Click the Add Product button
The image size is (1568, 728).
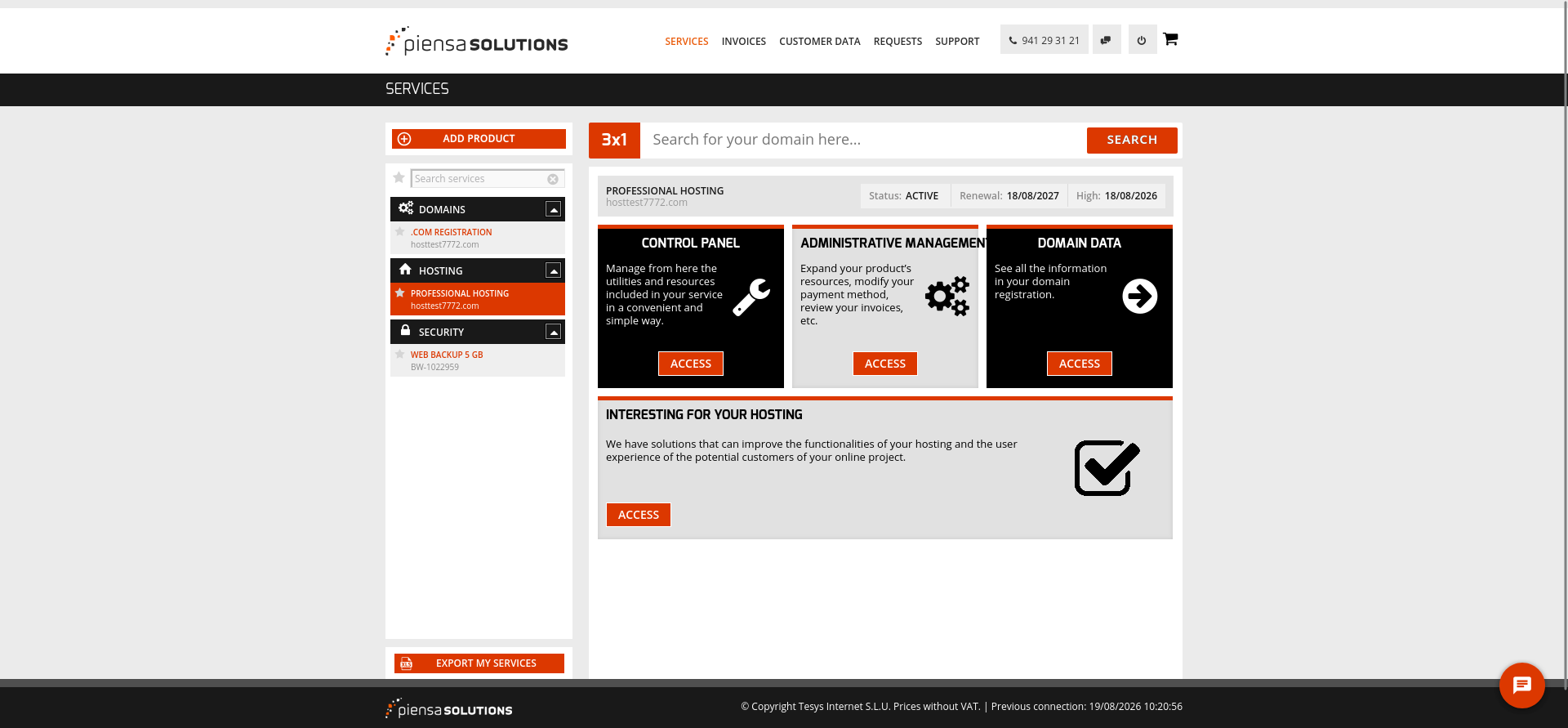(x=479, y=139)
